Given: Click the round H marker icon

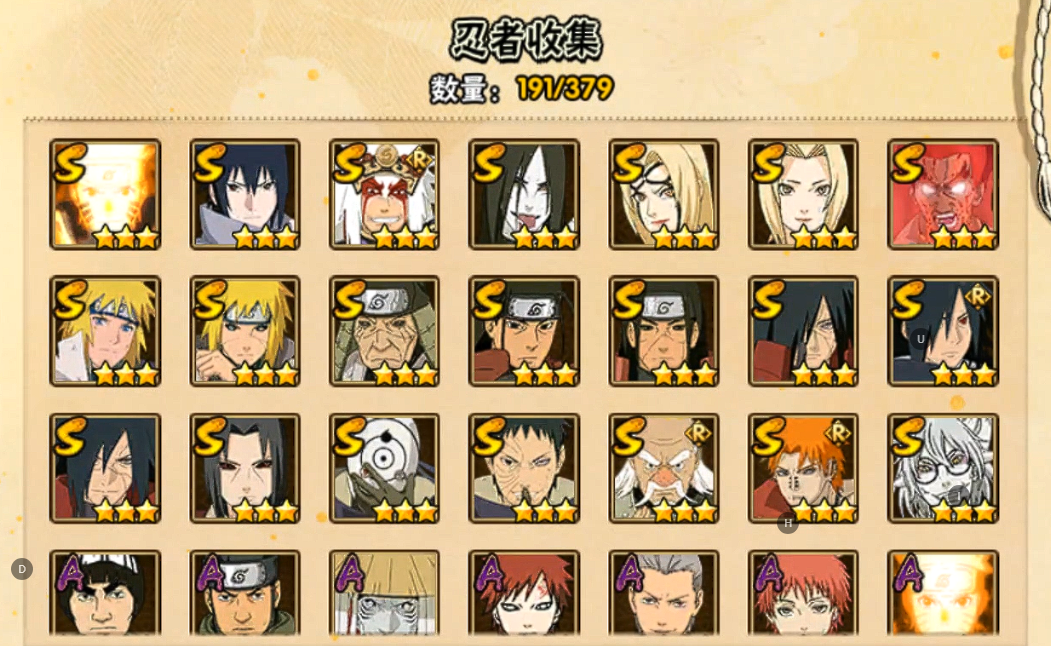Looking at the screenshot, I should pos(788,523).
